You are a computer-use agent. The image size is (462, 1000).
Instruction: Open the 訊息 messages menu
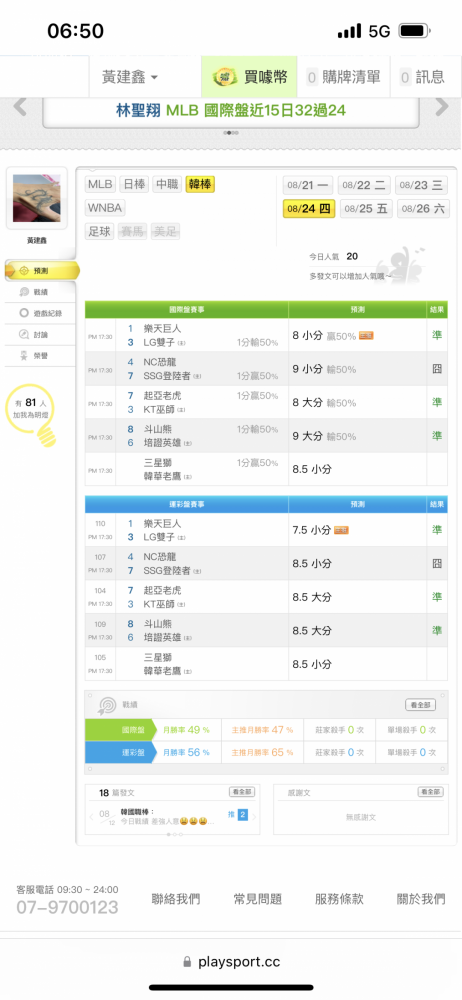[422, 77]
